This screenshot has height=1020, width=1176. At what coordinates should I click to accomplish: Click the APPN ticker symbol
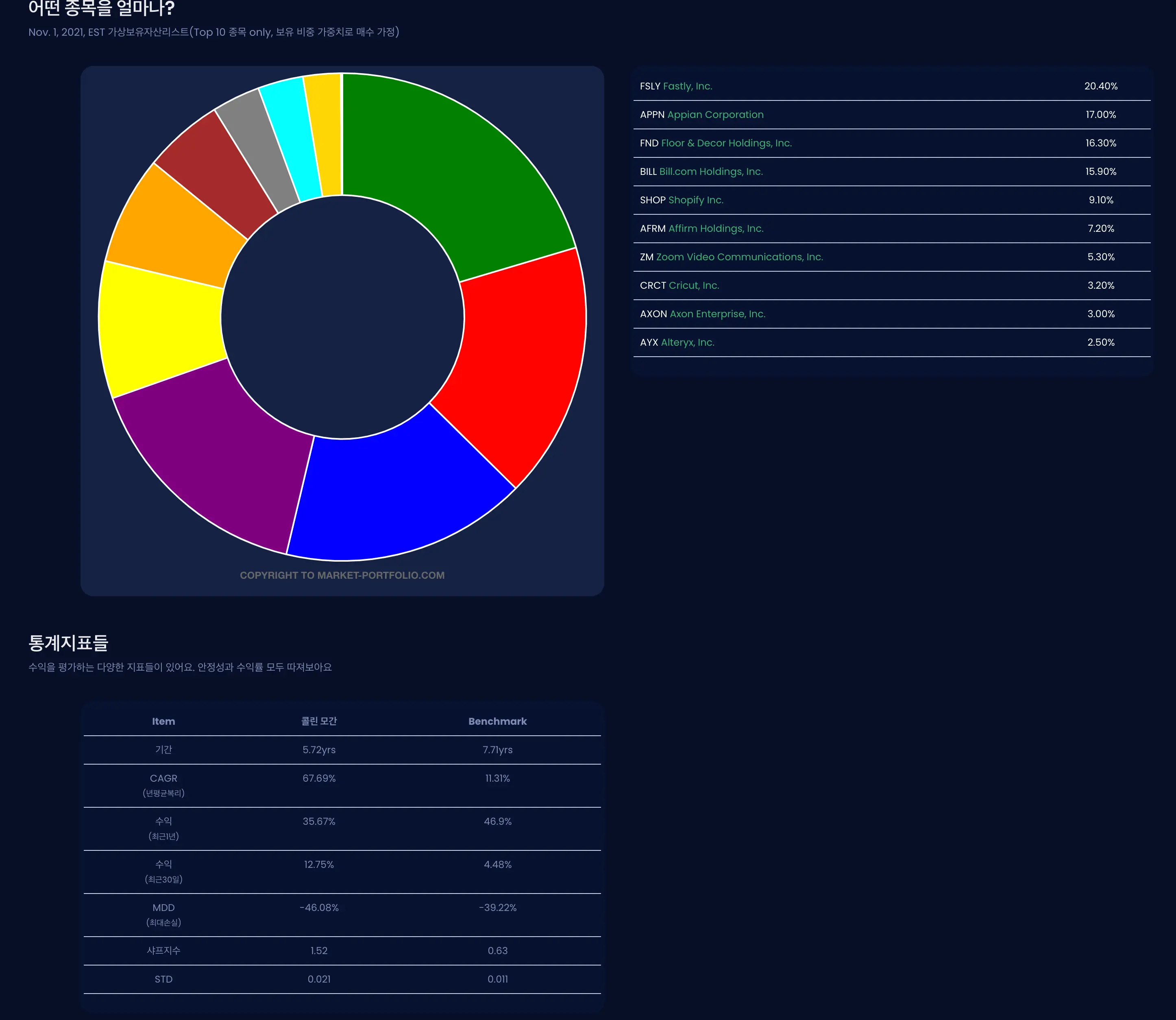pos(652,114)
